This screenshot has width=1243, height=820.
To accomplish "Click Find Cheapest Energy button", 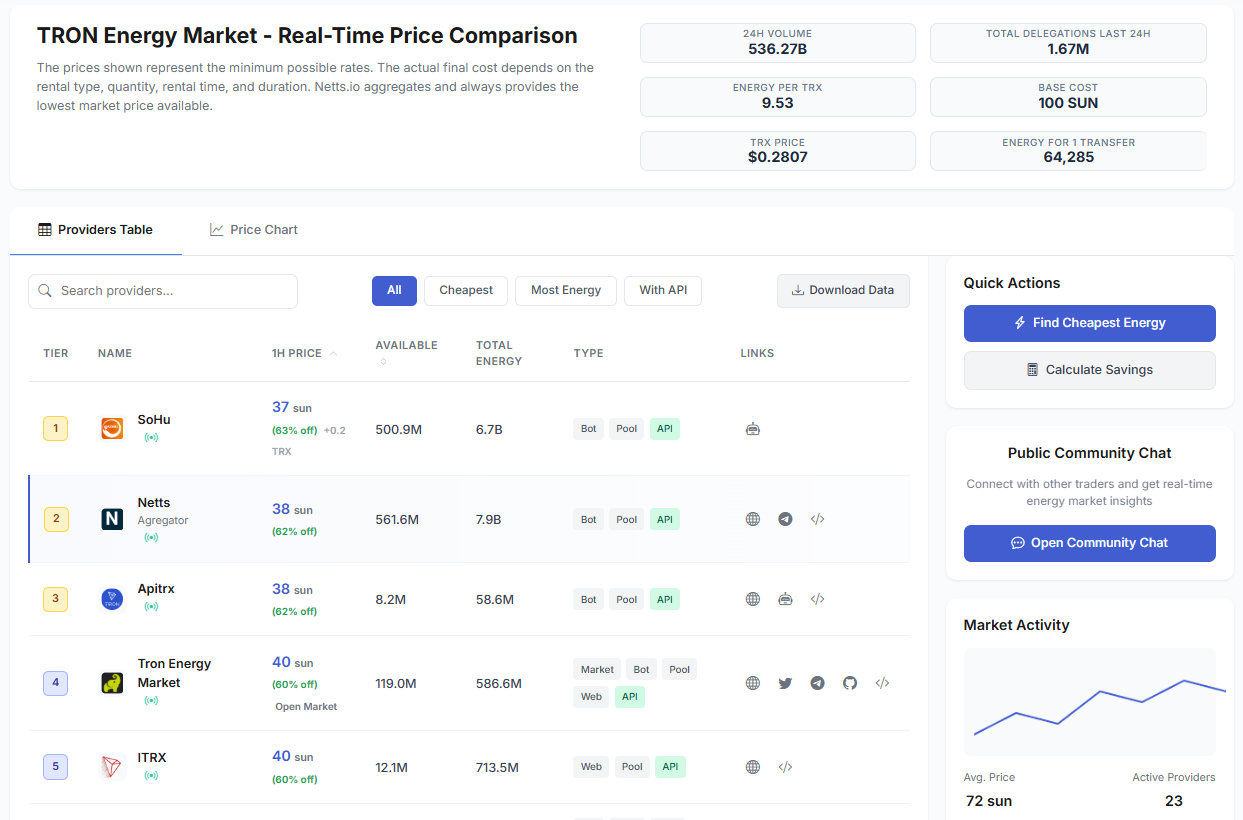I will pyautogui.click(x=1089, y=323).
